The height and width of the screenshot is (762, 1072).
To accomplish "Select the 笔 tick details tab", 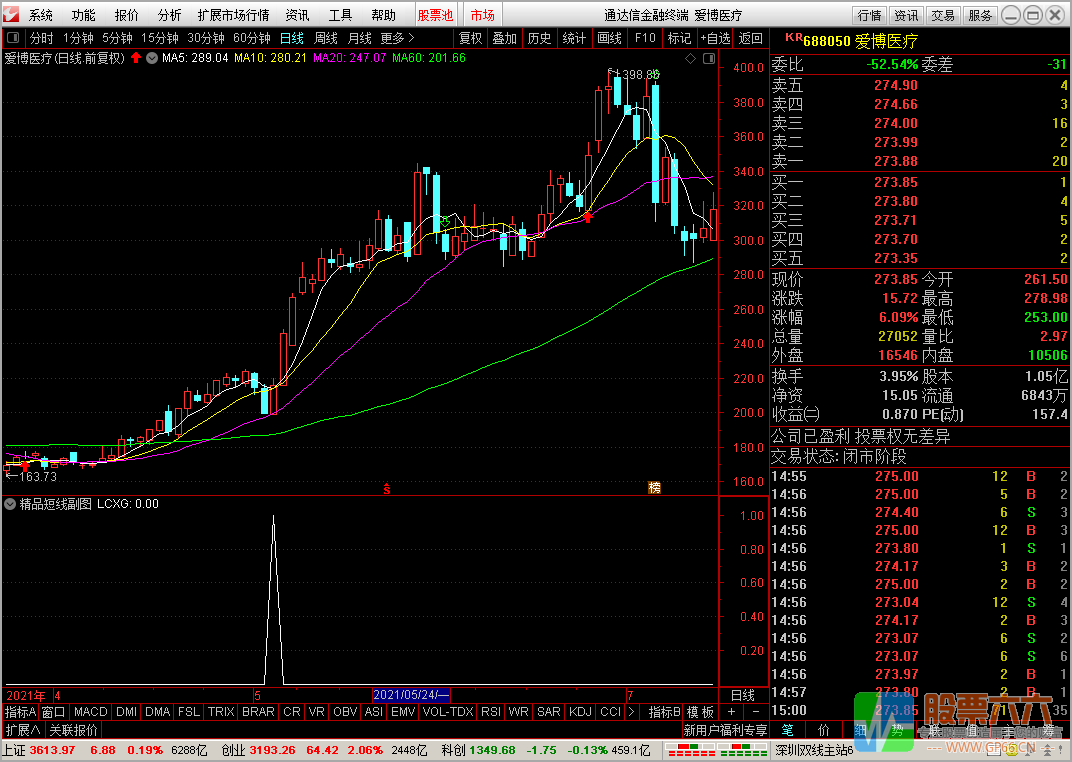I will [x=788, y=731].
